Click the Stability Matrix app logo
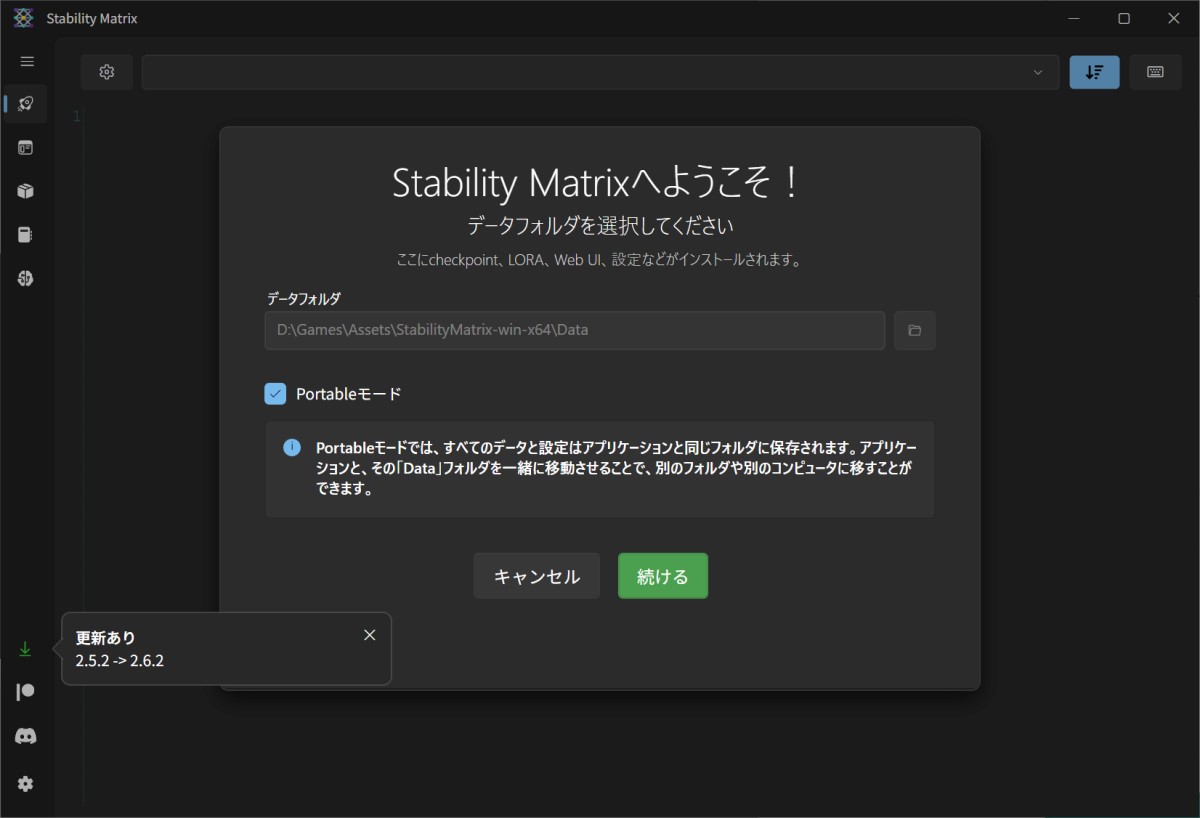The height and width of the screenshot is (818, 1200). click(x=23, y=18)
